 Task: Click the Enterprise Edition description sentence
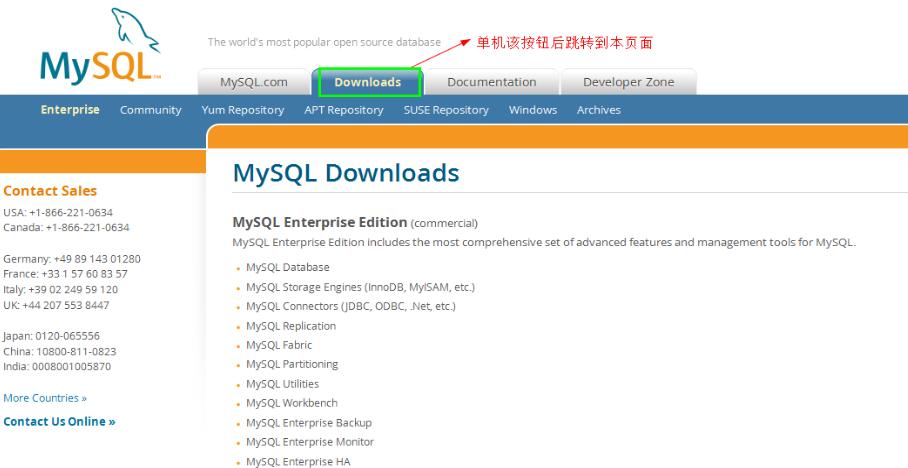[x=544, y=242]
